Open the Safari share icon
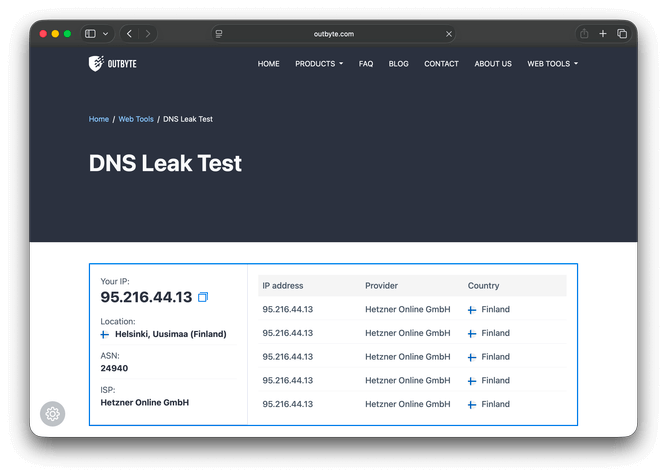This screenshot has height=476, width=667. [x=584, y=34]
